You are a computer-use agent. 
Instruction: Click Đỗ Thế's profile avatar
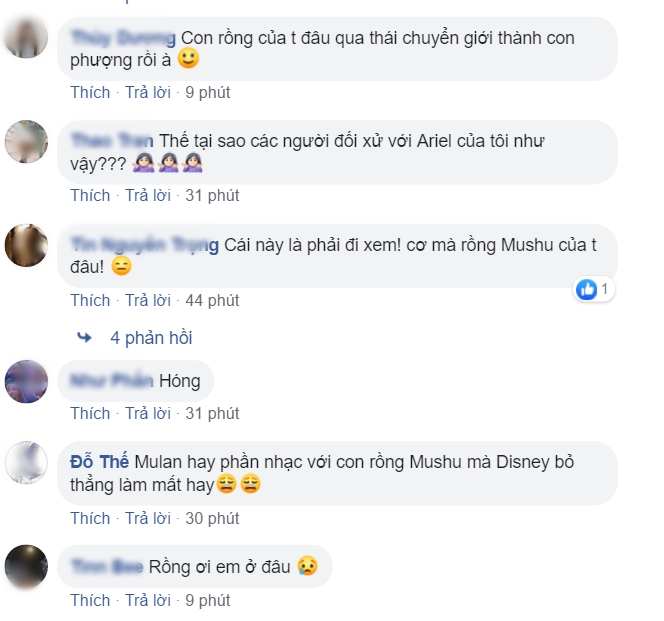(26, 463)
